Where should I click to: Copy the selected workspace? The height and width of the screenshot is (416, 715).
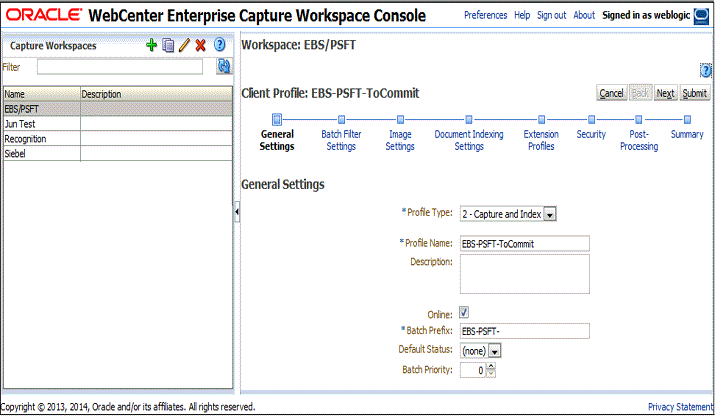tap(168, 45)
